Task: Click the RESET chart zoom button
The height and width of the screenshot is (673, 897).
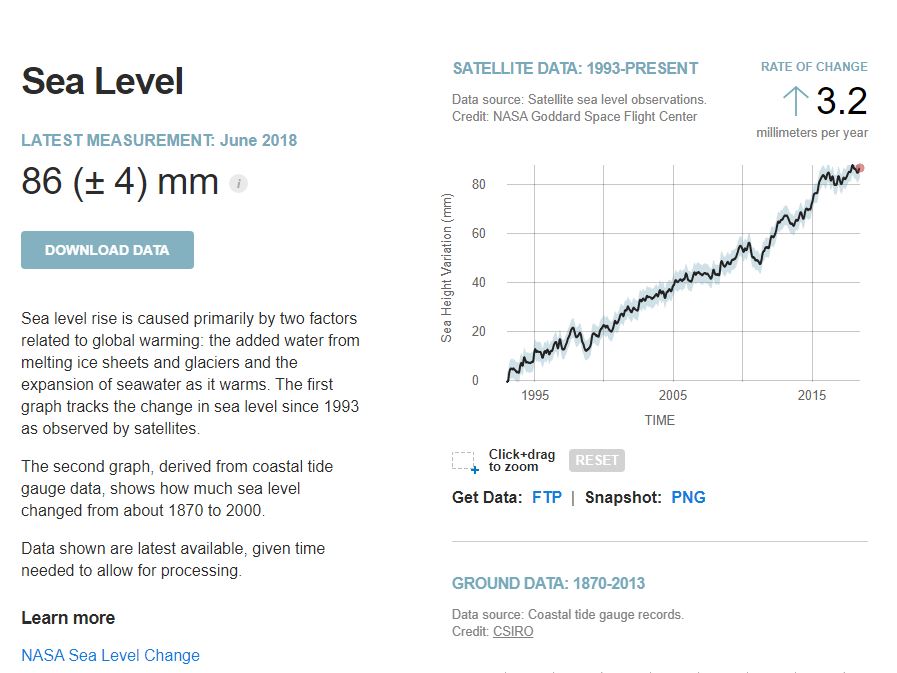Action: tap(596, 460)
